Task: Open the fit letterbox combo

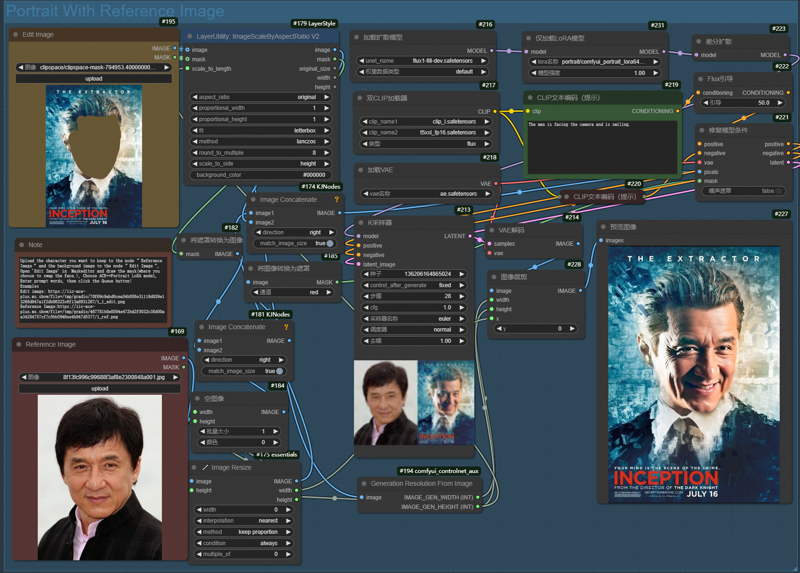Action: pyautogui.click(x=261, y=131)
